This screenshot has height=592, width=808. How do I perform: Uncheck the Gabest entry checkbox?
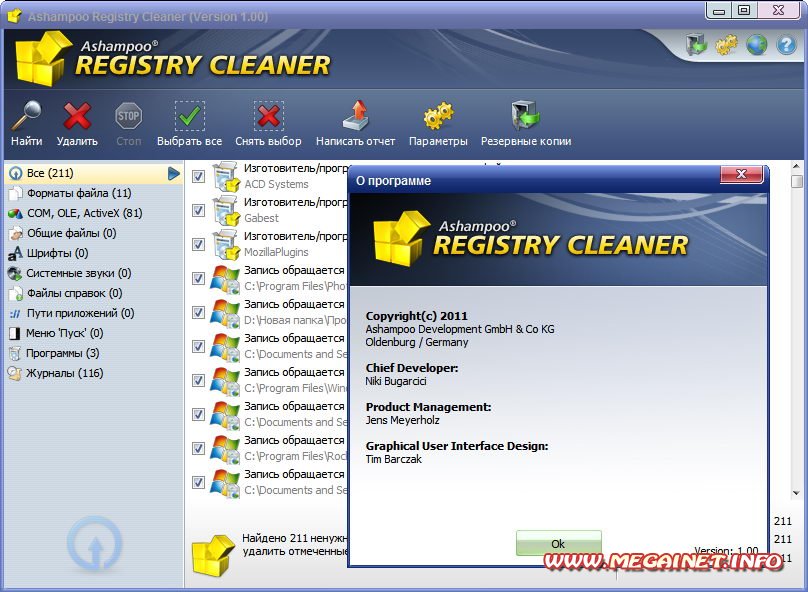pyautogui.click(x=198, y=211)
